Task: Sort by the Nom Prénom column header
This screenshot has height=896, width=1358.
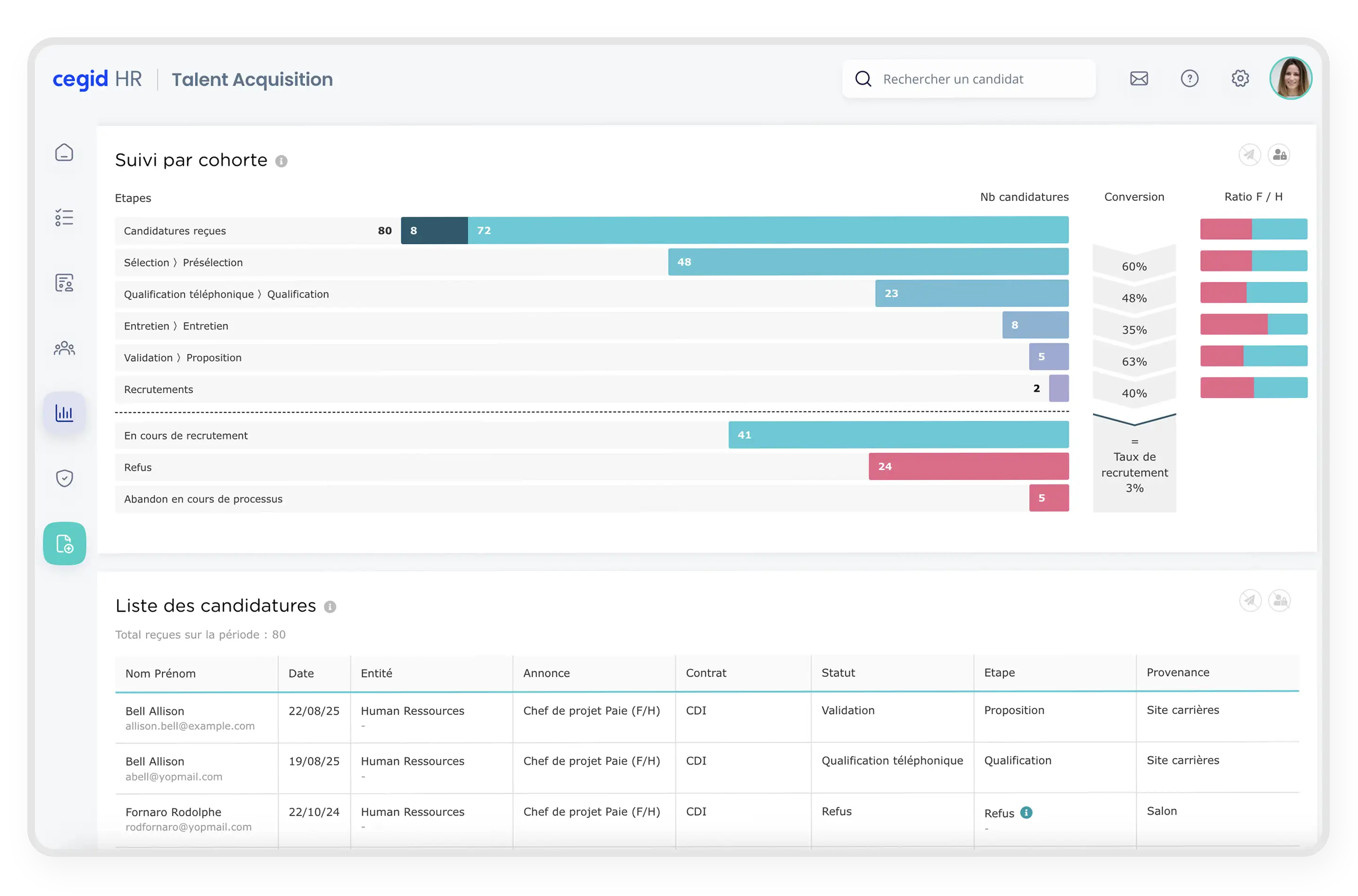Action: pos(160,674)
